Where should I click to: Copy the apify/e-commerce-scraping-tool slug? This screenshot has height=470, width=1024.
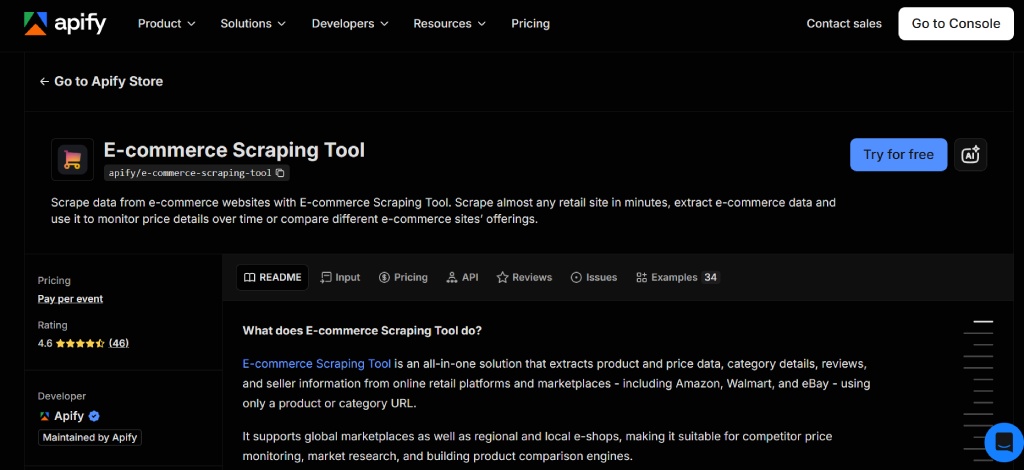click(280, 173)
